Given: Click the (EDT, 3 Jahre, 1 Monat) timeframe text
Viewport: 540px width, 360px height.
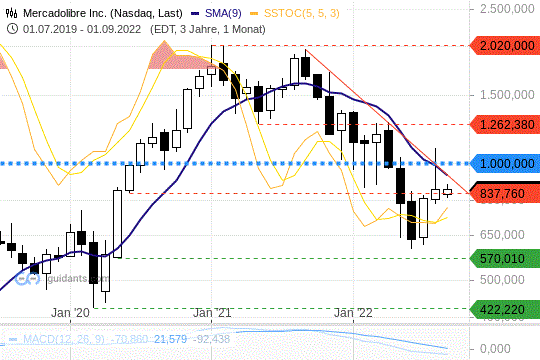Looking at the screenshot, I should pyautogui.click(x=208, y=29).
